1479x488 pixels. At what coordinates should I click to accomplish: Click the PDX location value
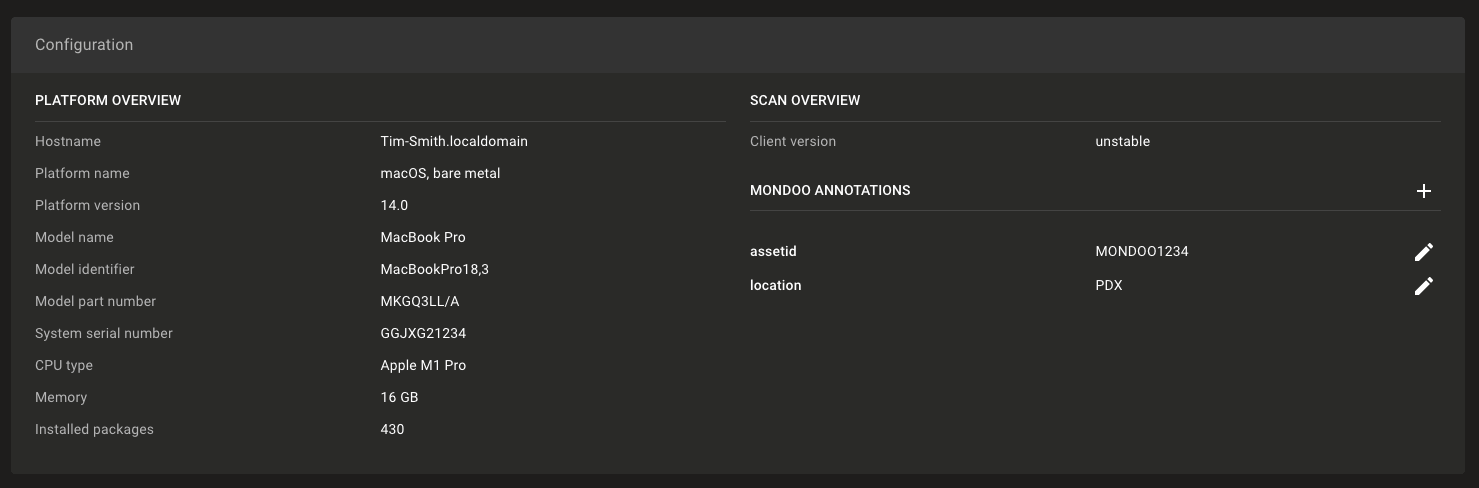click(1109, 286)
